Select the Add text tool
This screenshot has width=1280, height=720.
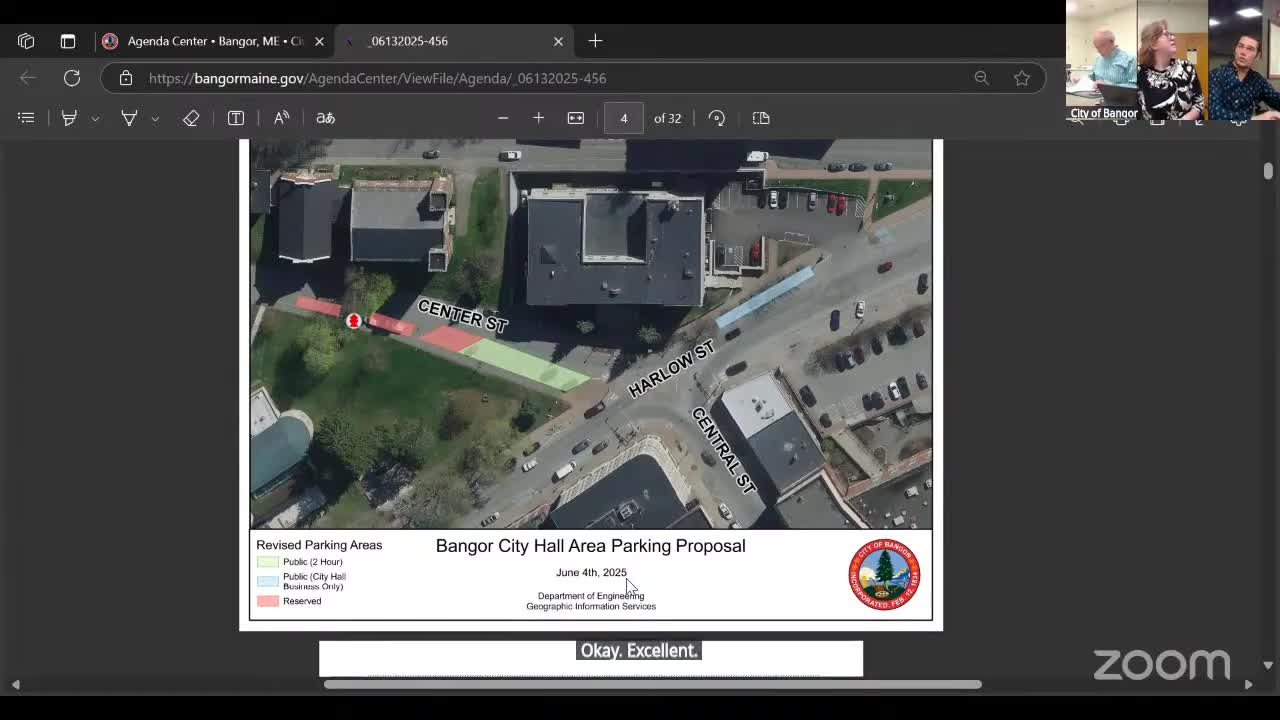click(x=236, y=118)
